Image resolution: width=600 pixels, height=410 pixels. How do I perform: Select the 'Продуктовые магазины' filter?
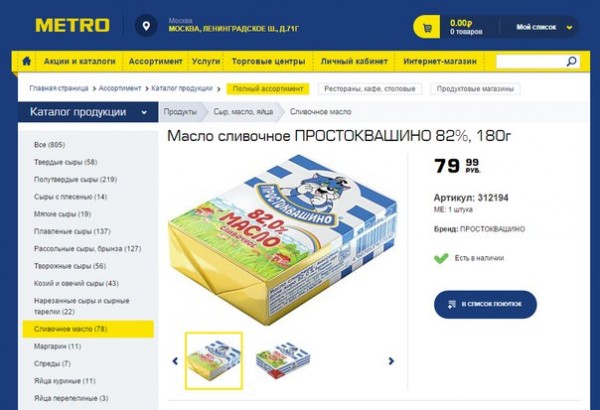coord(475,89)
